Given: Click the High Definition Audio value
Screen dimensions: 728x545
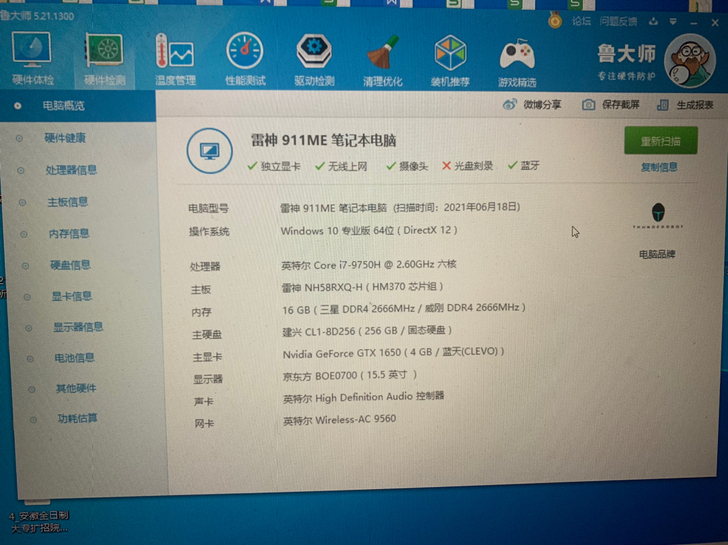Looking at the screenshot, I should point(364,397).
